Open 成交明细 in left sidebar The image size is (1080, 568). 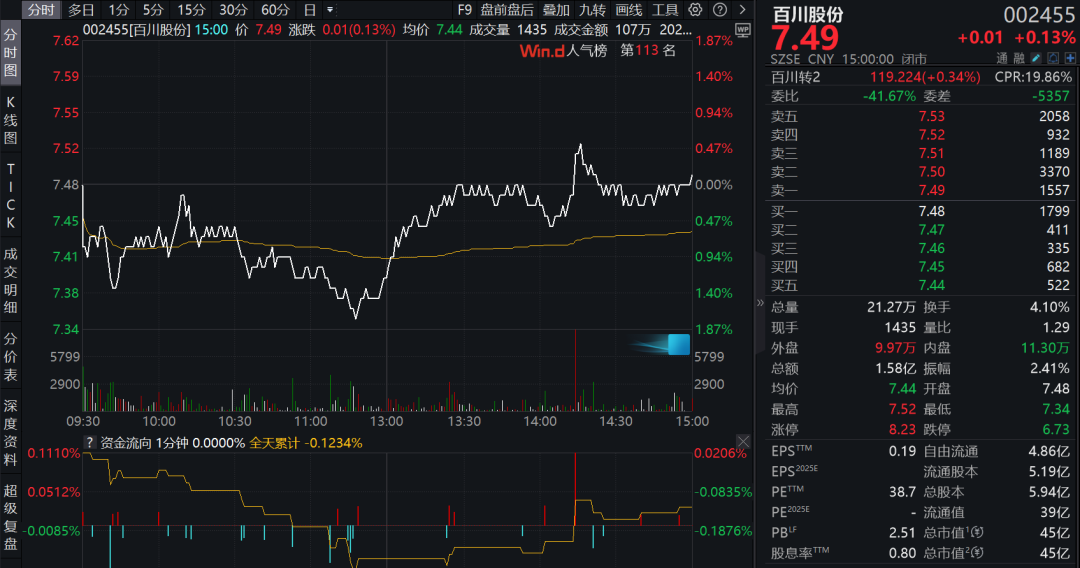pyautogui.click(x=10, y=280)
